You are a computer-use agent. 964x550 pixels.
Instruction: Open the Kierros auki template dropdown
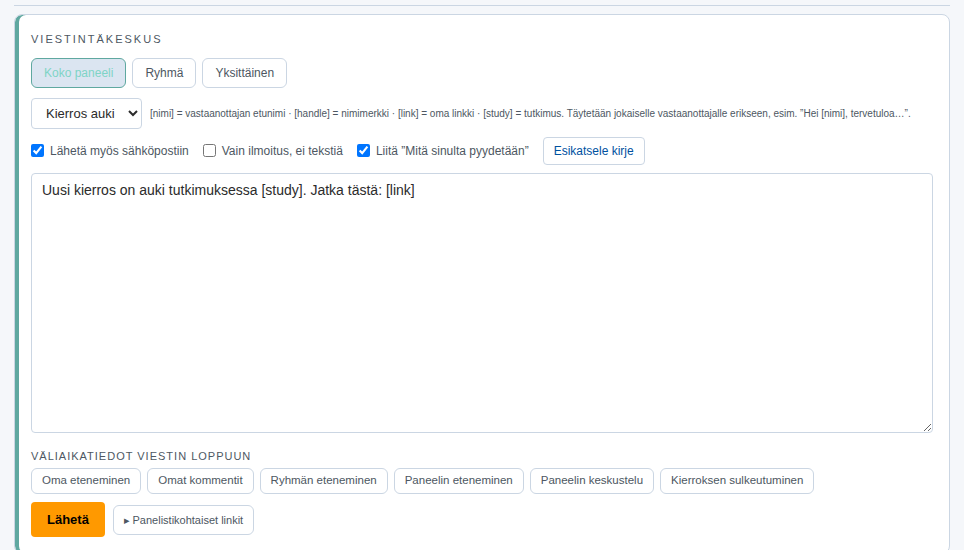(x=87, y=114)
